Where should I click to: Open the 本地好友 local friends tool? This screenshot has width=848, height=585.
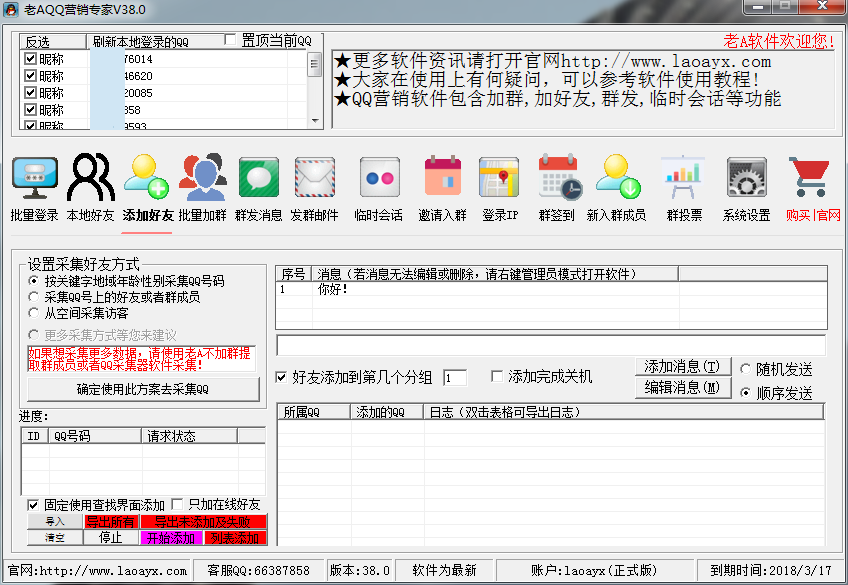(x=90, y=188)
